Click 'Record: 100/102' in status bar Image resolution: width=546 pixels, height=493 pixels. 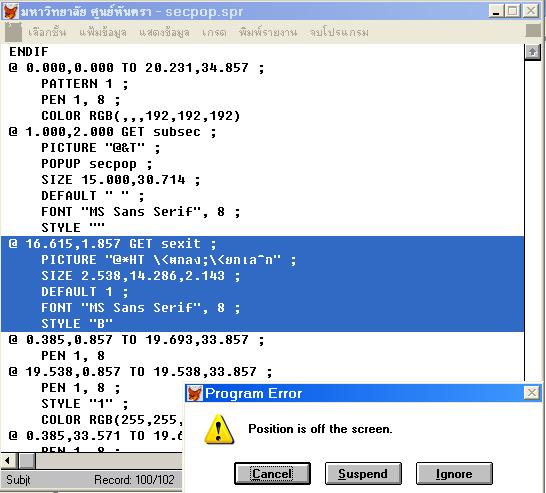point(134,480)
